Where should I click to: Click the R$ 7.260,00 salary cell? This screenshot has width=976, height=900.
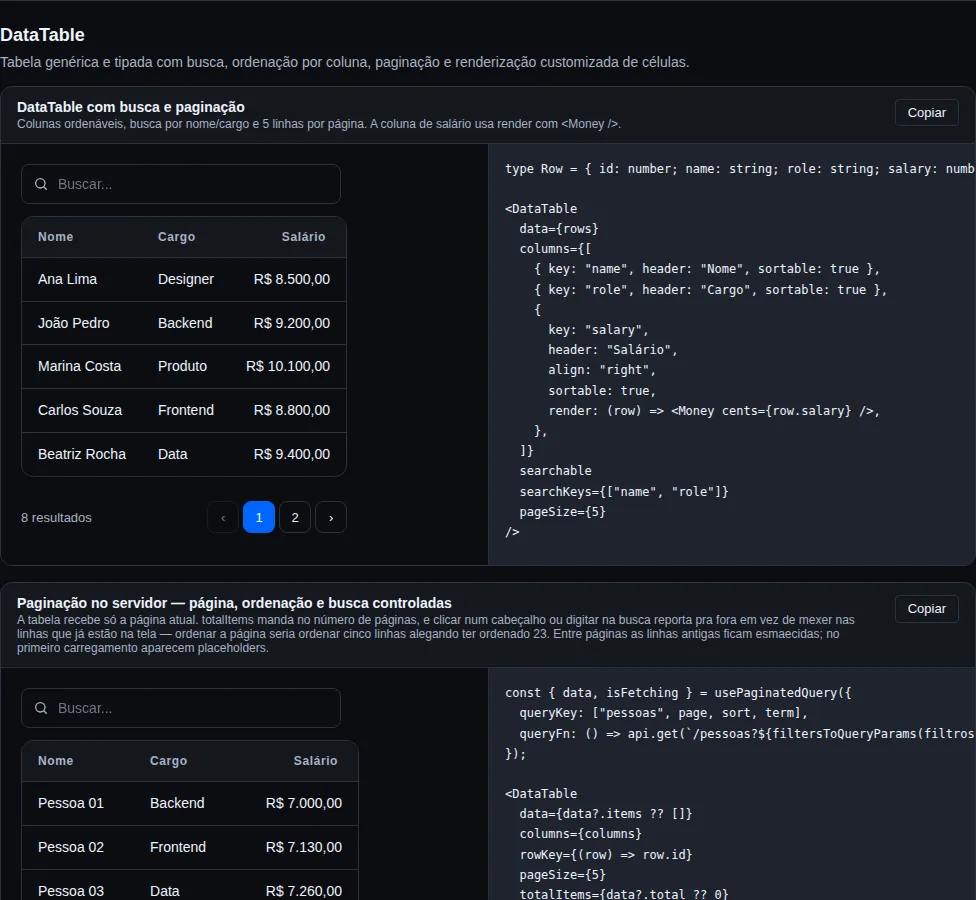[x=303, y=891]
